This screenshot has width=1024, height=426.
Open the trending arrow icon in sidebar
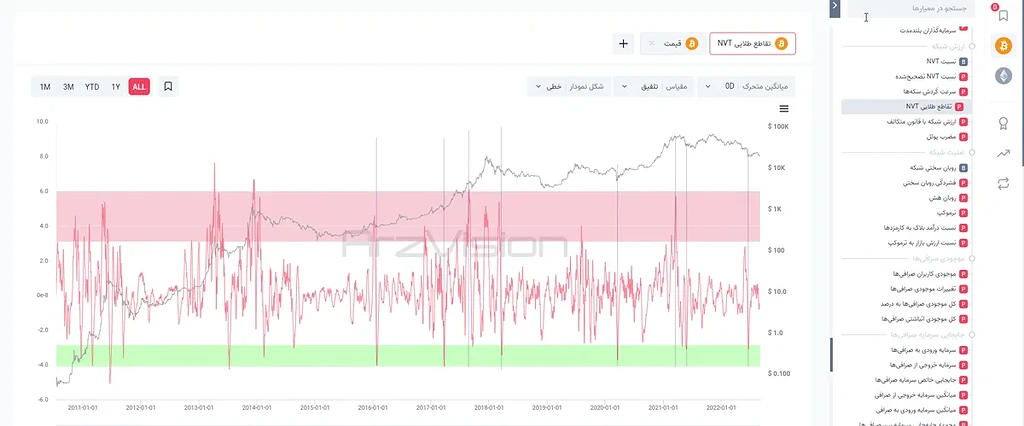click(1003, 154)
